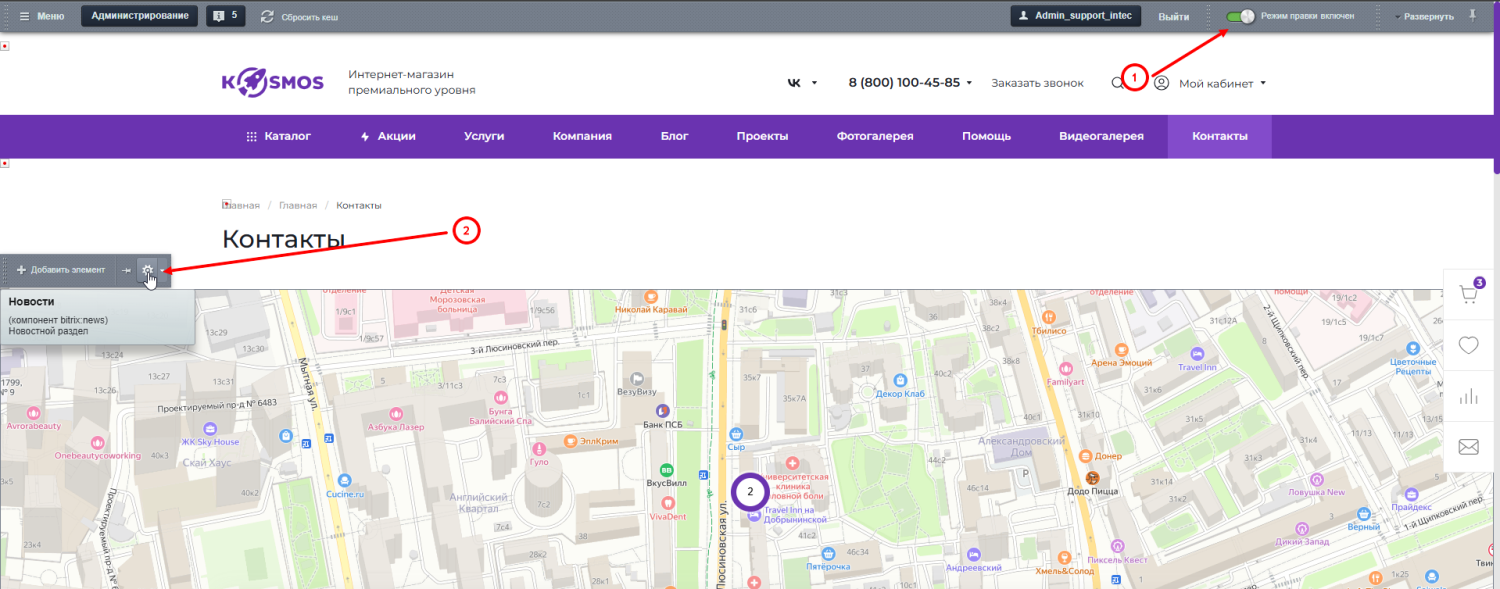Screen dimensions: 1500x589
Task: Open the favorites heart icon in the side panel
Action: click(x=1468, y=345)
